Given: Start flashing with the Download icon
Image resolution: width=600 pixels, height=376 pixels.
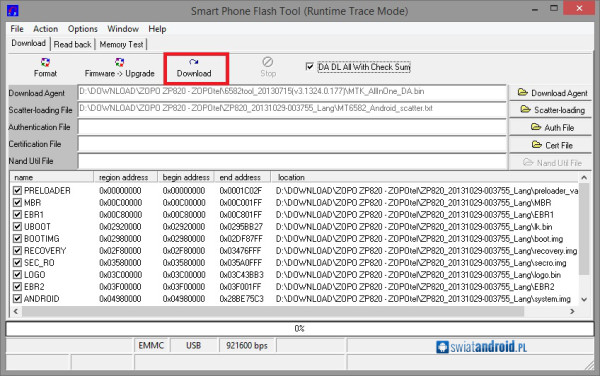Looking at the screenshot, I should coord(194,62).
